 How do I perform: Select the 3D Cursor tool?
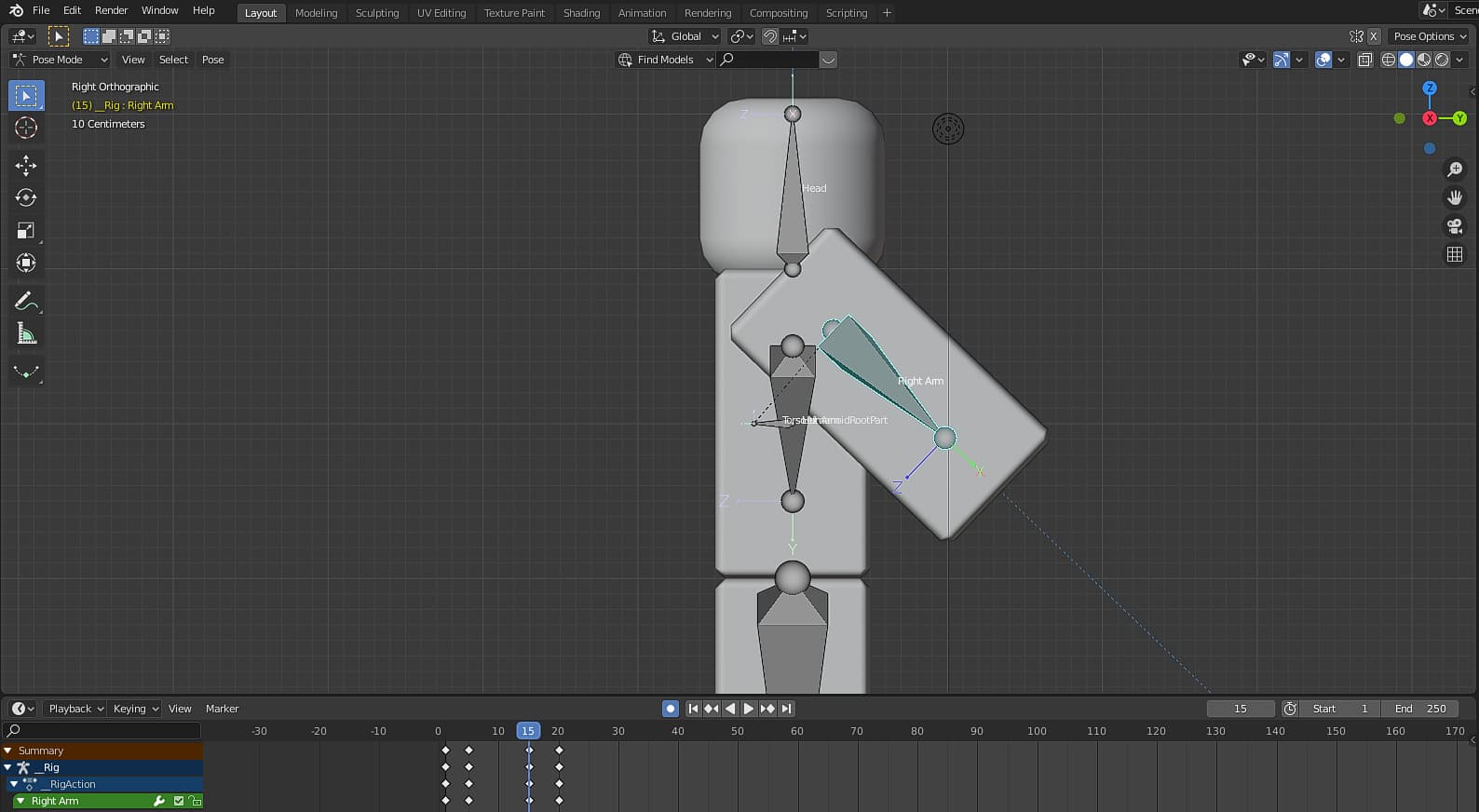pyautogui.click(x=26, y=128)
